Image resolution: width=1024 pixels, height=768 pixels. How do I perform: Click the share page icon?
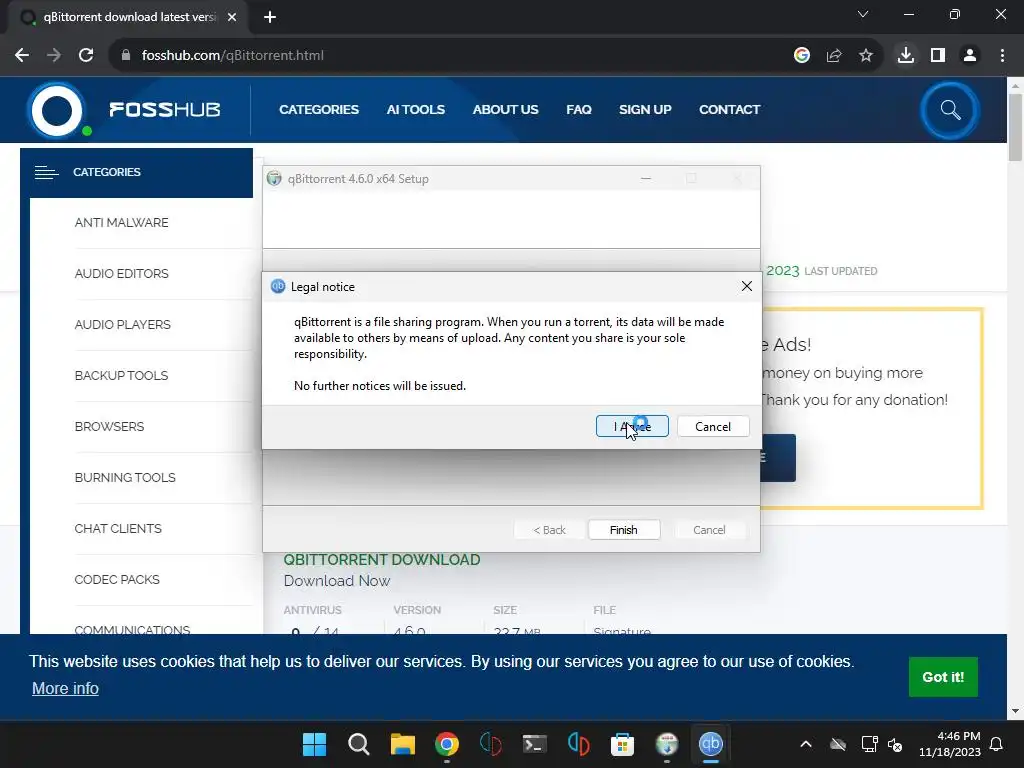[x=834, y=56]
